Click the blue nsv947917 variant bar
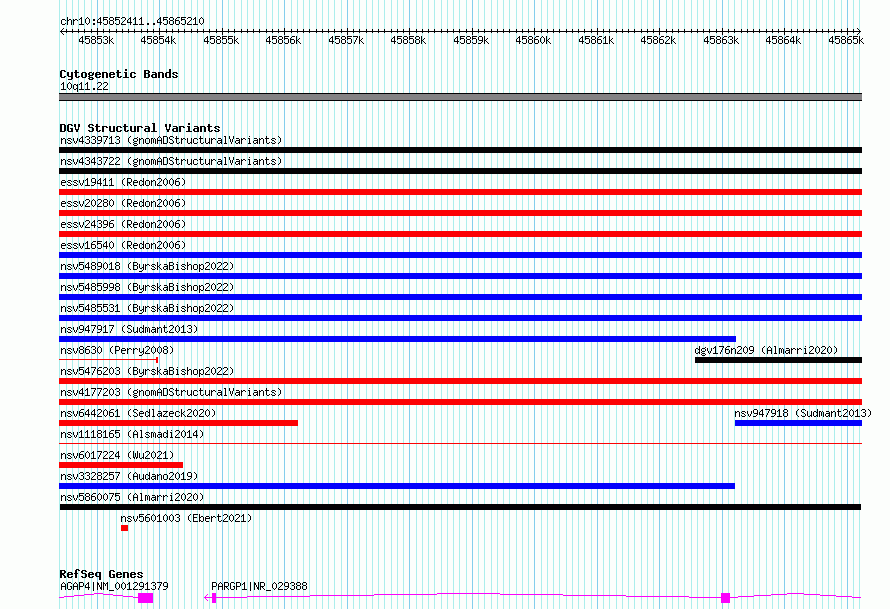The image size is (890, 609). [x=397, y=339]
